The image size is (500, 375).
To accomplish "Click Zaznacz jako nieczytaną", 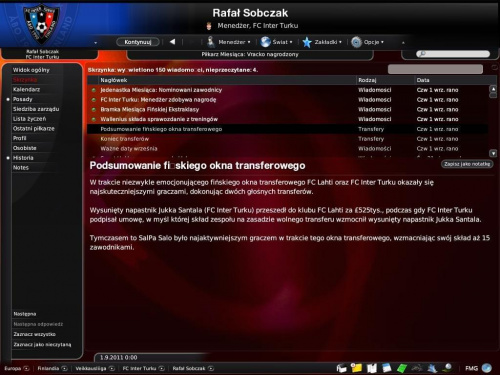I will coord(42,344).
